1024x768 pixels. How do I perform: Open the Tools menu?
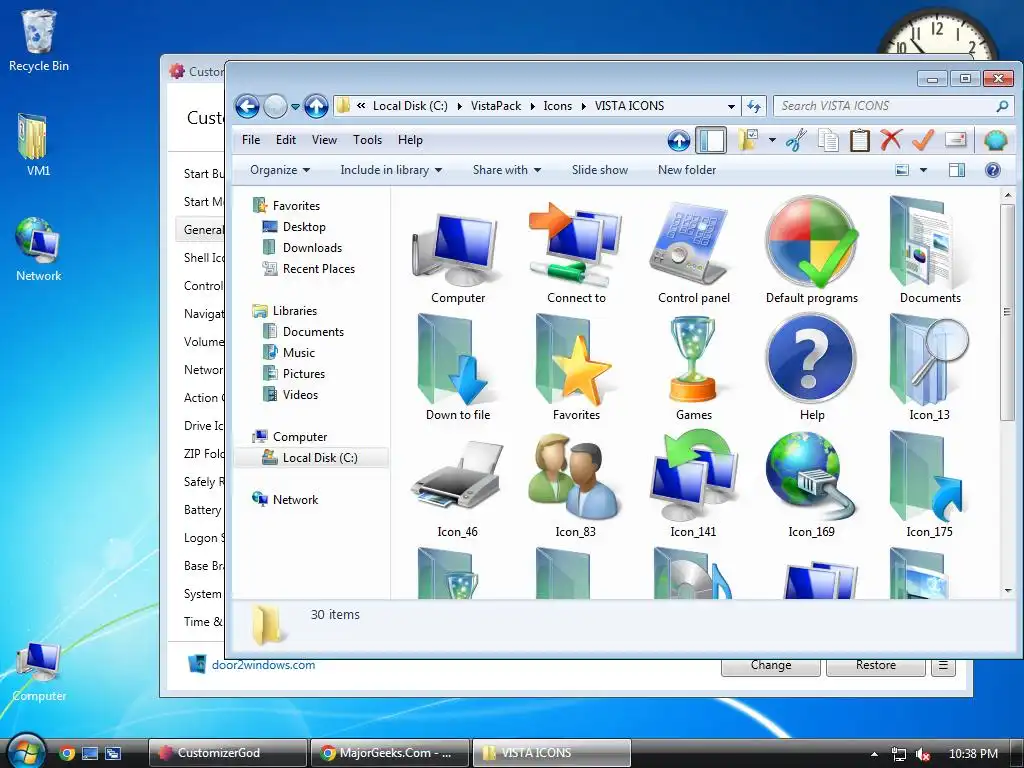(x=367, y=140)
